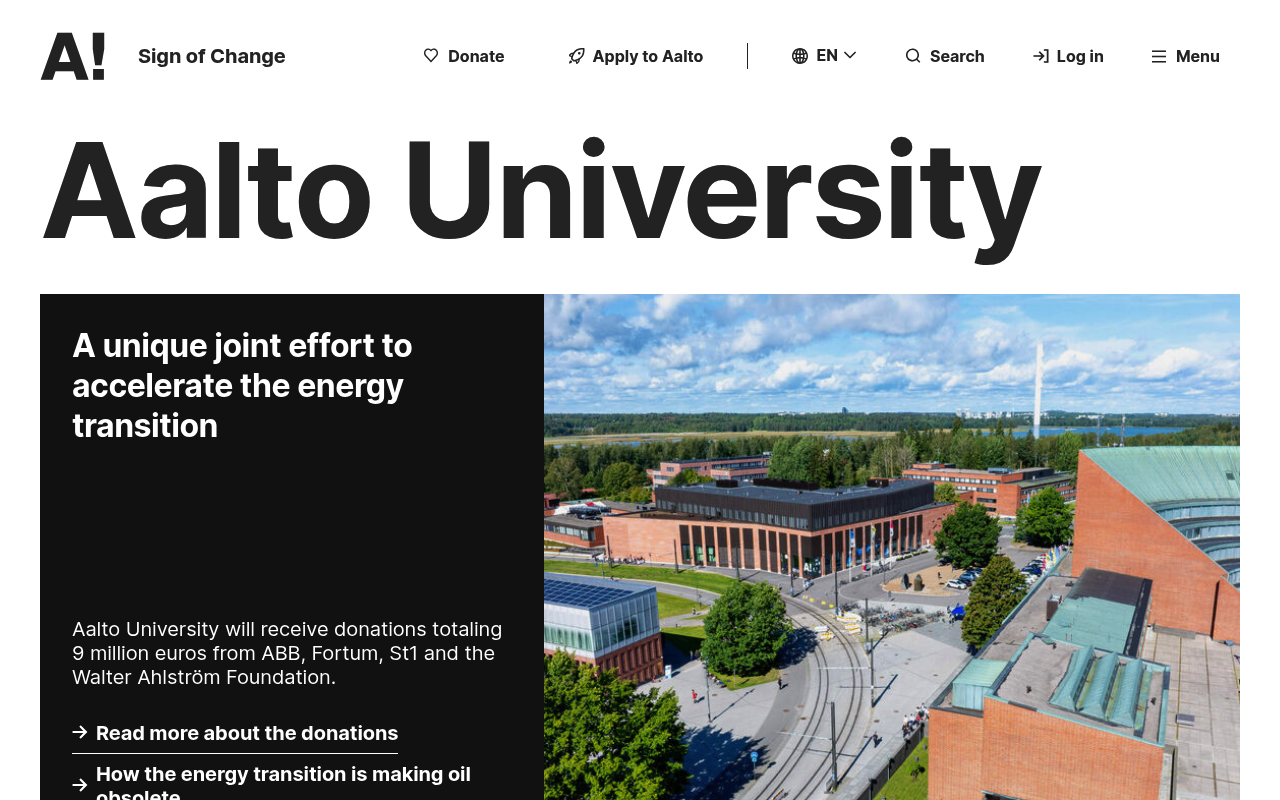
Task: Click the aerial campus photo
Action: click(x=892, y=547)
